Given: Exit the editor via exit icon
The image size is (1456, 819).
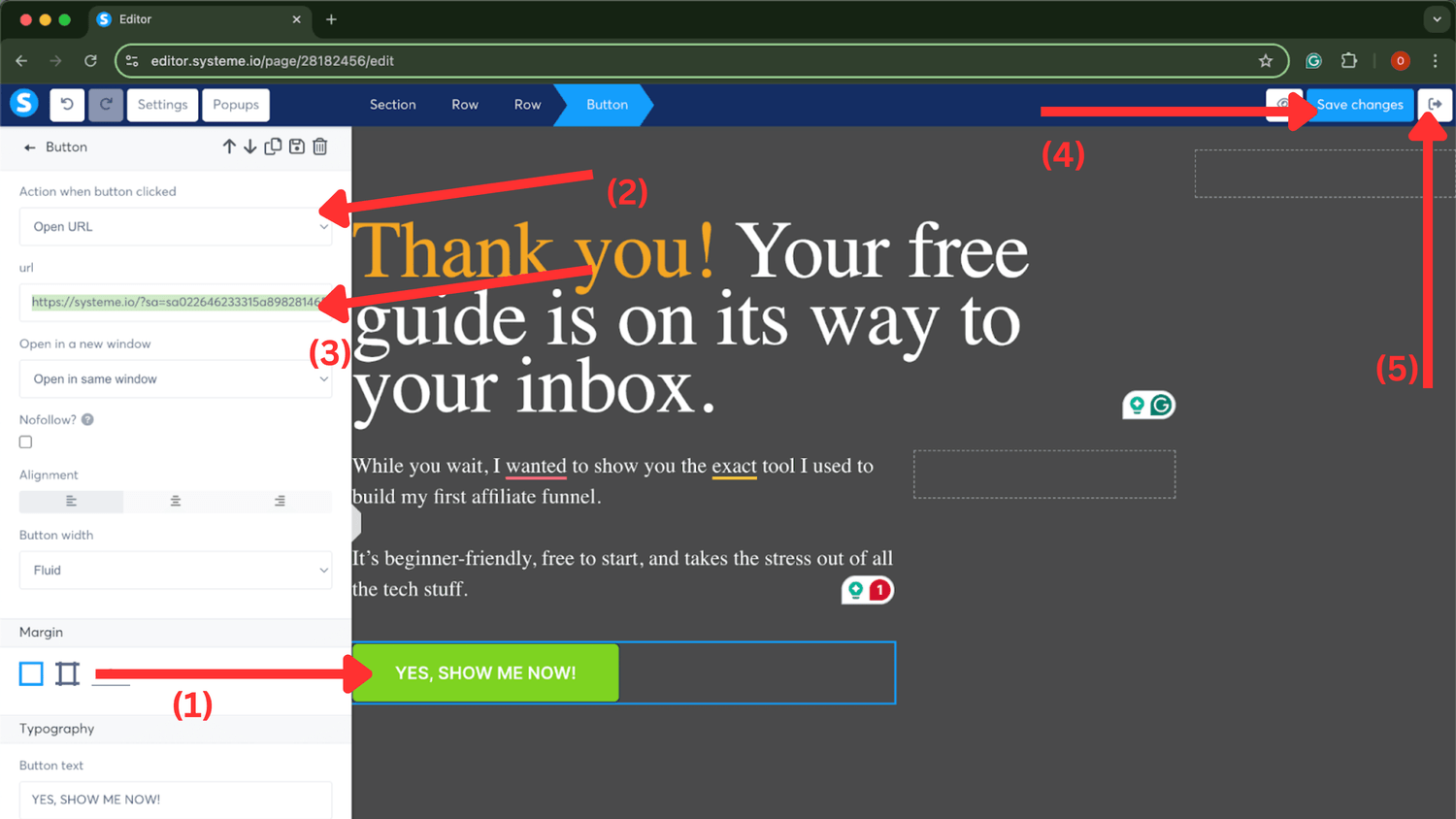Looking at the screenshot, I should (x=1435, y=105).
